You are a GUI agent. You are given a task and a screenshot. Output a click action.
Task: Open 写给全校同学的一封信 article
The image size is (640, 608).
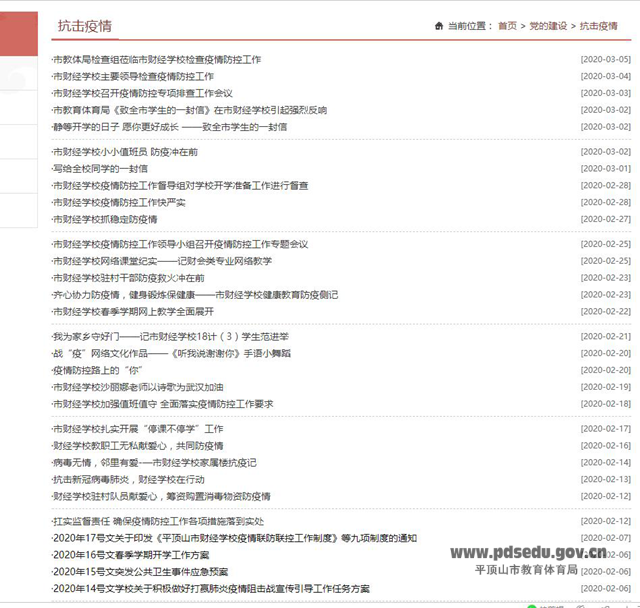pos(99,169)
